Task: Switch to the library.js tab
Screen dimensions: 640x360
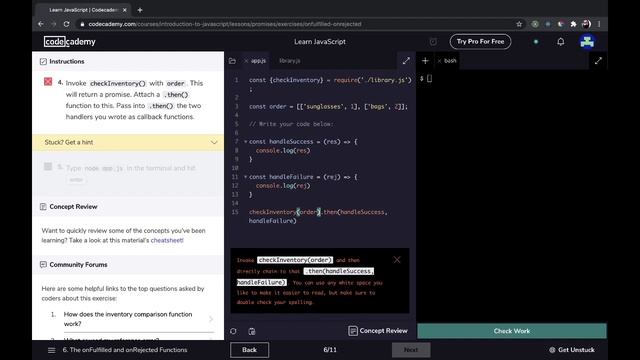Action: 289,61
